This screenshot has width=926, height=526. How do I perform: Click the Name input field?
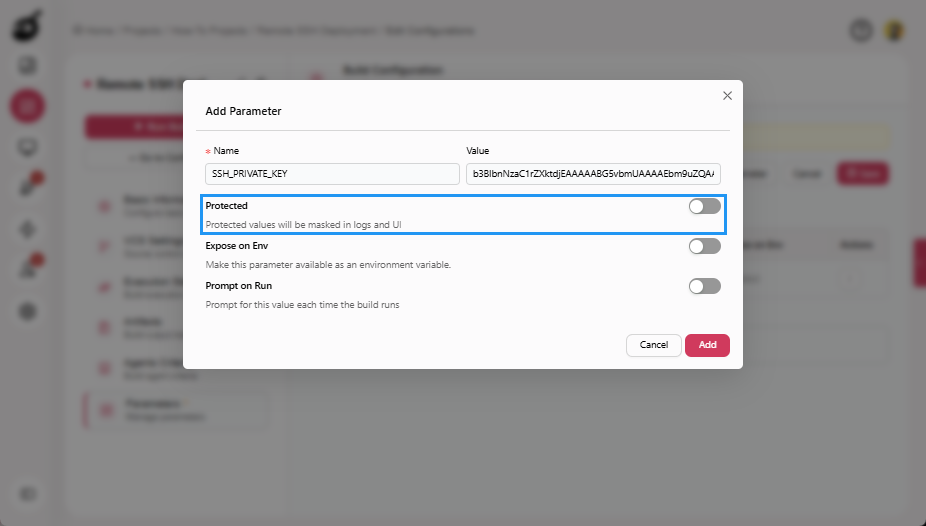click(x=332, y=174)
